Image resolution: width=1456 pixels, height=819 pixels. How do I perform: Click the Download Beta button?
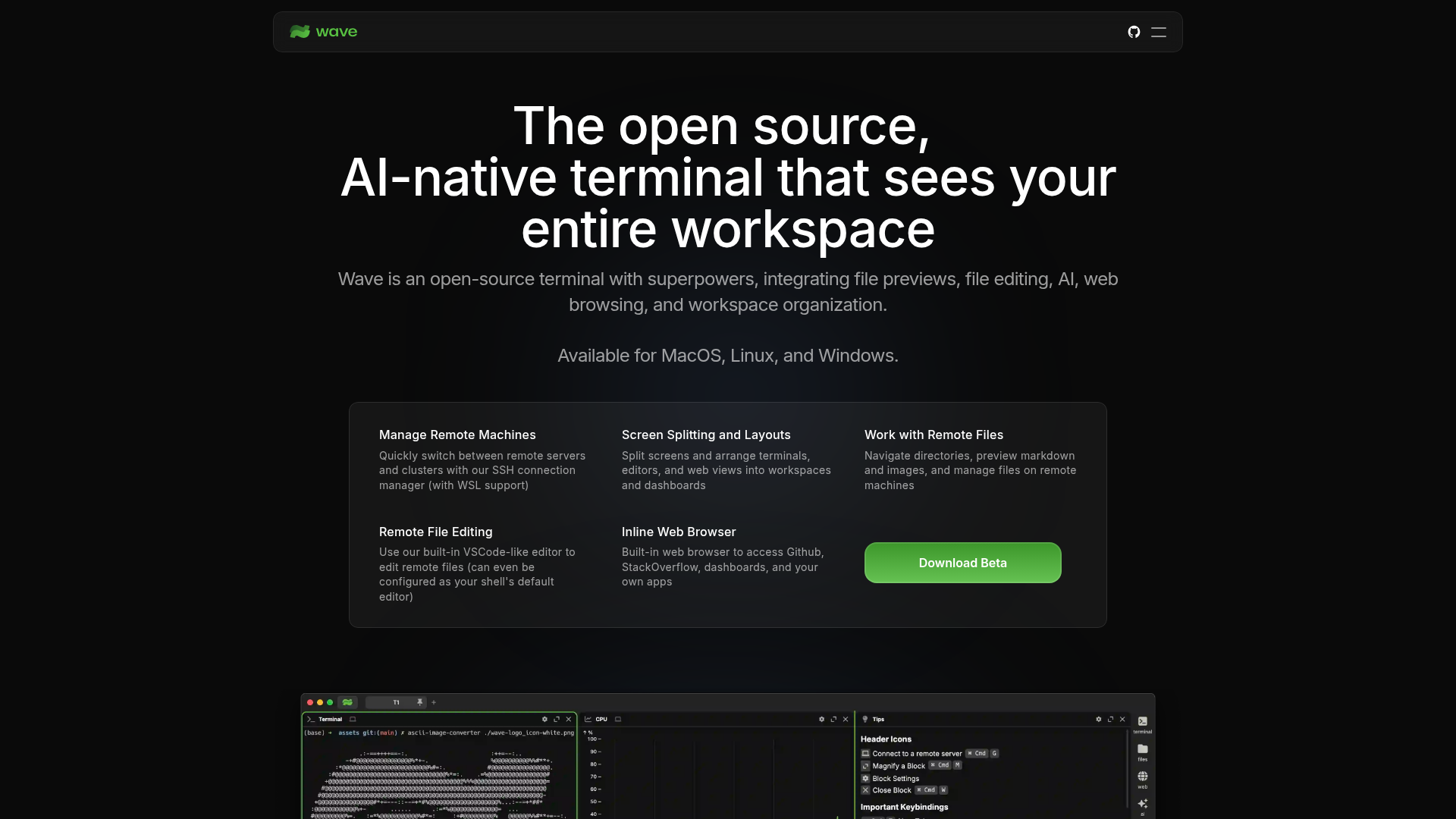coord(962,563)
